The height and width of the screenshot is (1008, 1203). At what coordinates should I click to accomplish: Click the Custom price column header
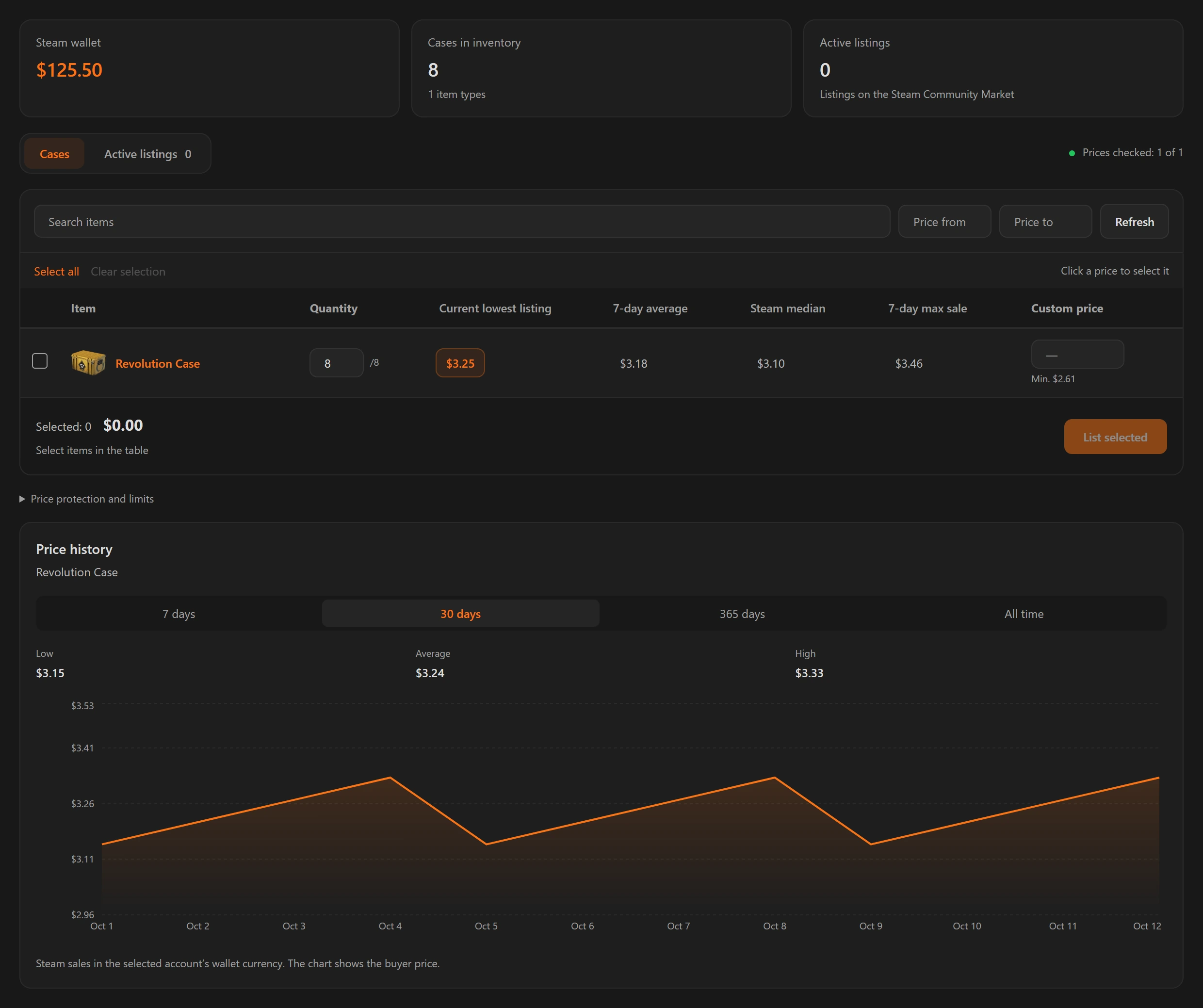(1067, 308)
